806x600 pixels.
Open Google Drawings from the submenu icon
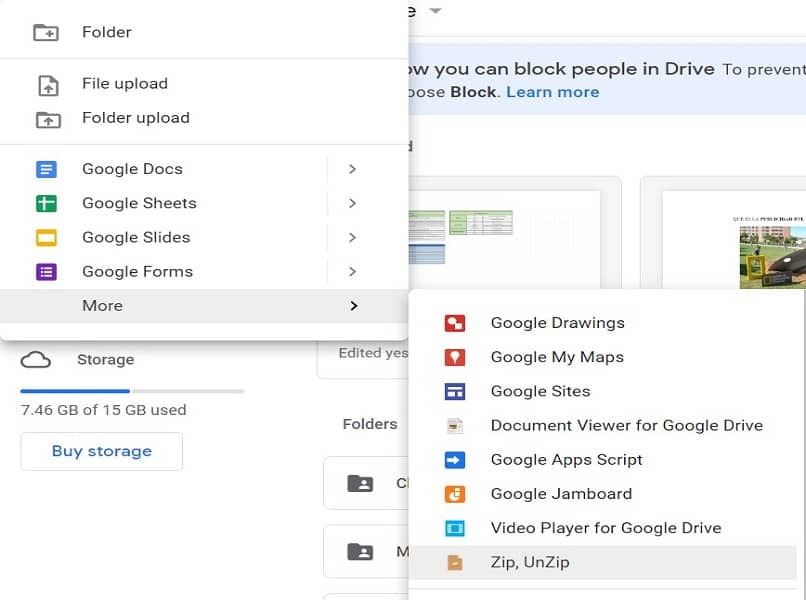(456, 322)
